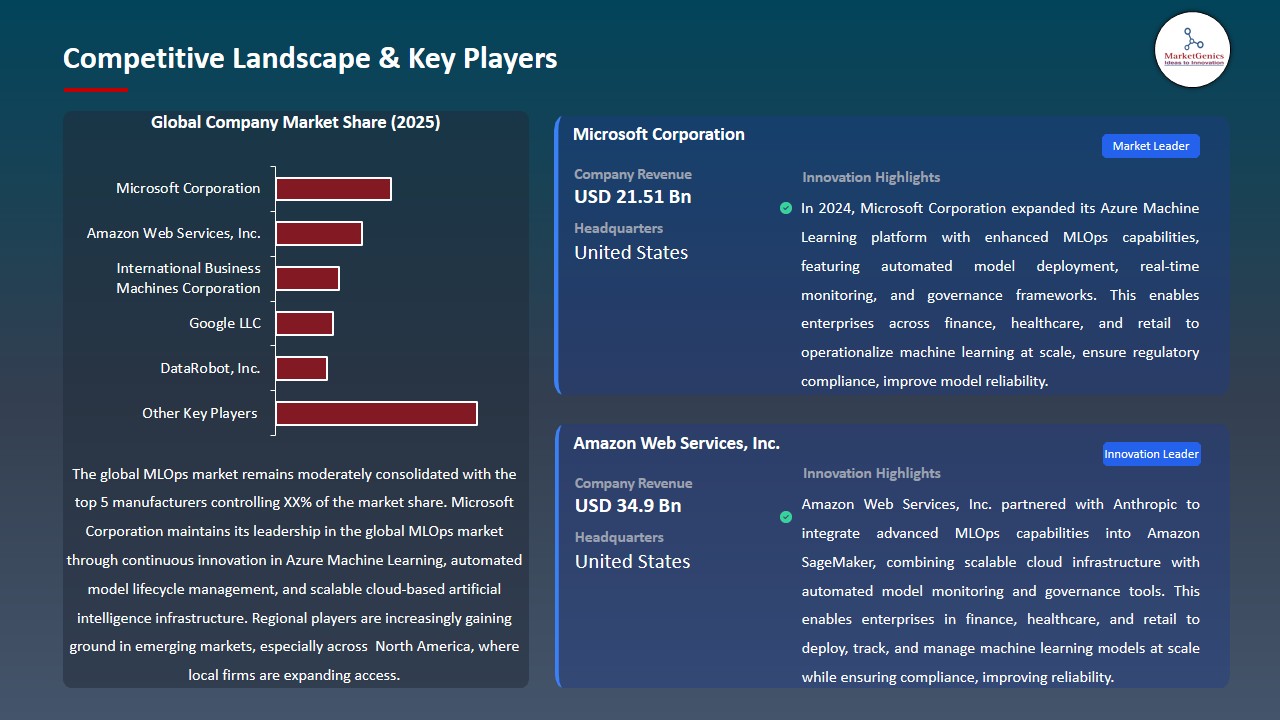The image size is (1280, 720).
Task: Toggle the Innovation Leader badge
Action: (1151, 453)
